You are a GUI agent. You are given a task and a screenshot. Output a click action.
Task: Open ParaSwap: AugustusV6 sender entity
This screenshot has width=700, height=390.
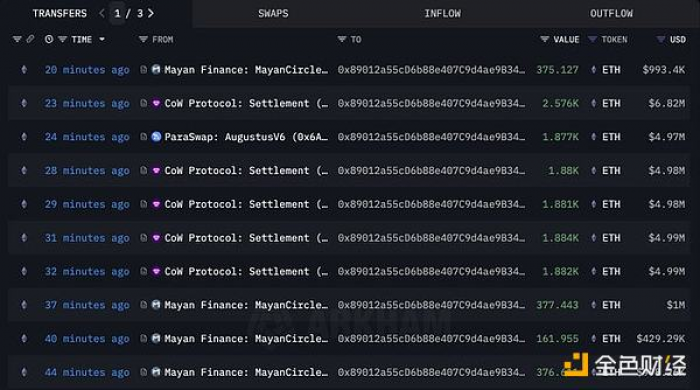(x=246, y=137)
